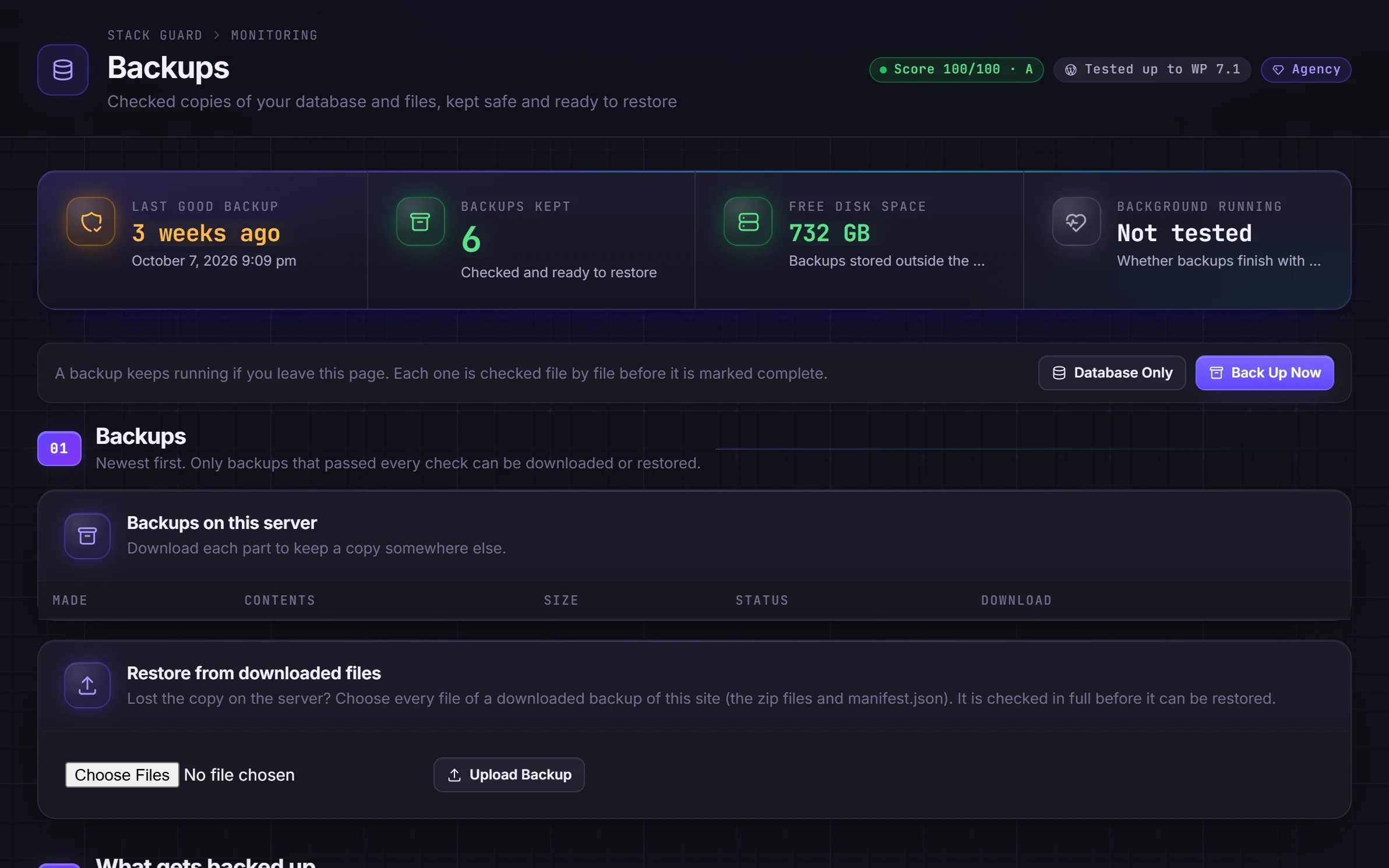Image resolution: width=1389 pixels, height=868 pixels.
Task: Click the 'Backups on this server' heading
Action: 222,523
